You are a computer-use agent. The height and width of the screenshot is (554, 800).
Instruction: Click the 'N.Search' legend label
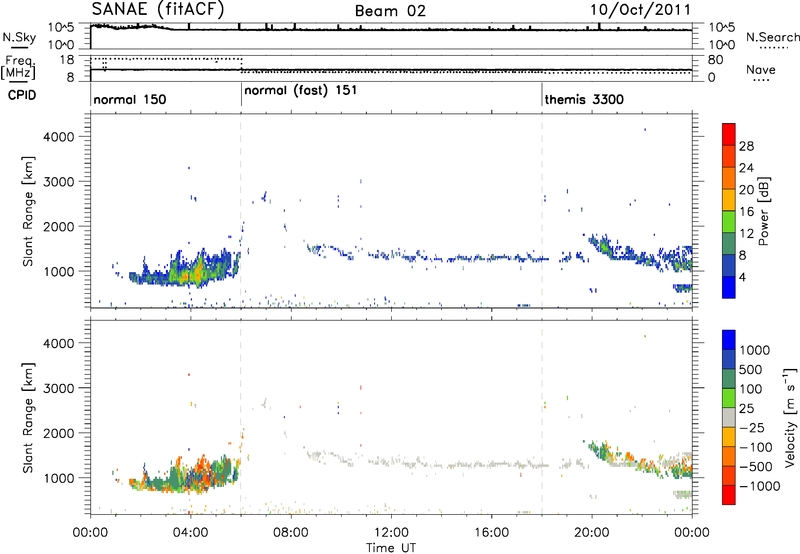(x=772, y=37)
